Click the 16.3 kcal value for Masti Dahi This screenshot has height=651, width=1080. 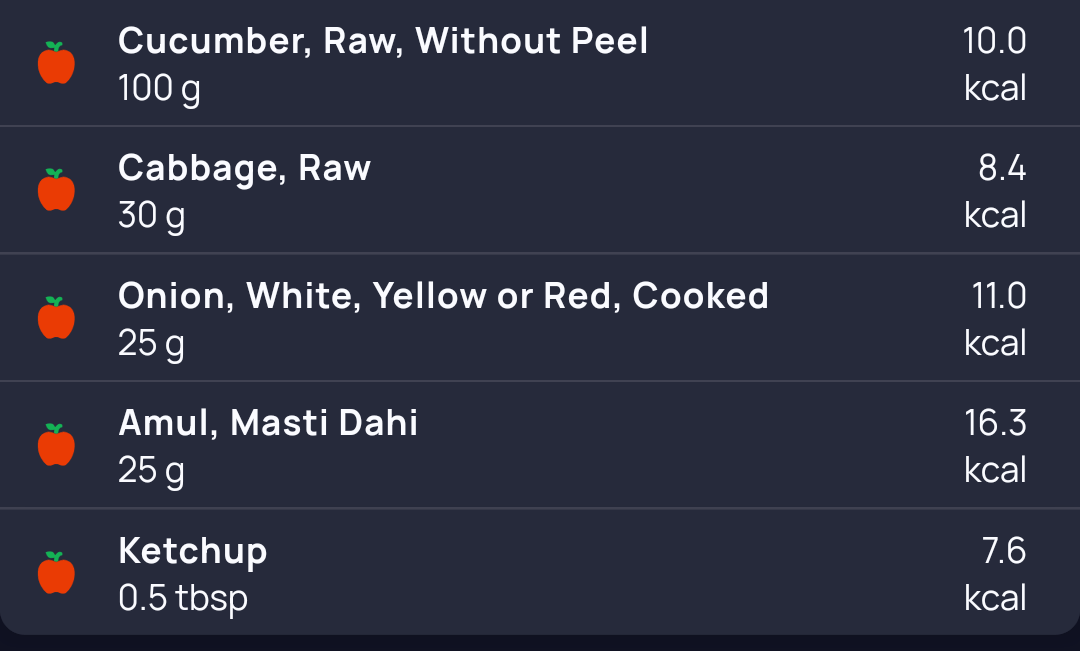995,446
